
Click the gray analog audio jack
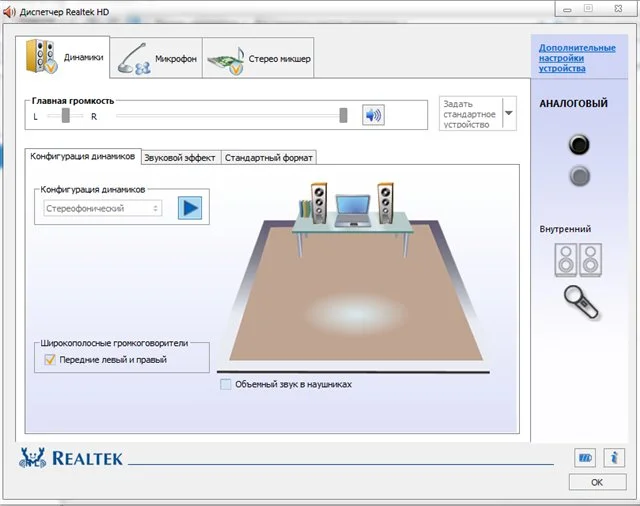[x=579, y=176]
